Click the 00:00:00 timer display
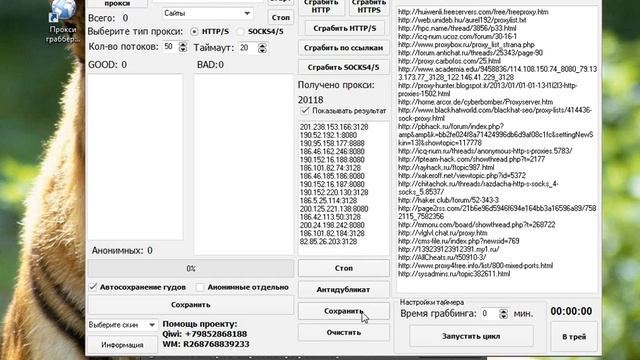The height and width of the screenshot is (360, 640). coord(571,311)
